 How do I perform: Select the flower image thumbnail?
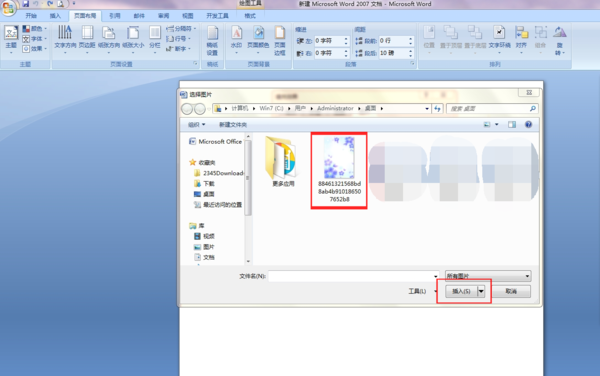[339, 158]
